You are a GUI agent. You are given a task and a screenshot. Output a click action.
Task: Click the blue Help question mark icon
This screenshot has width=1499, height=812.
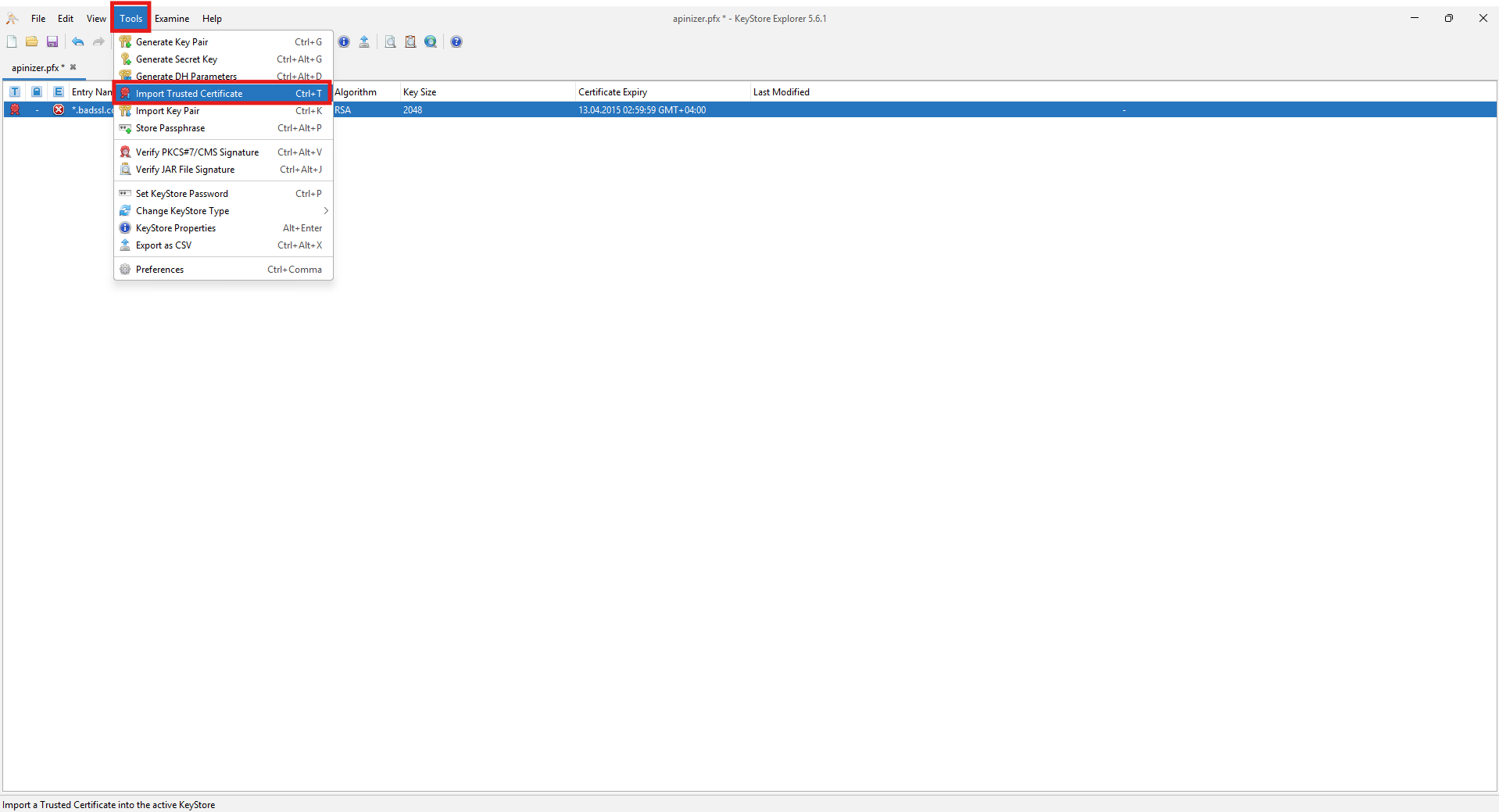coord(456,42)
